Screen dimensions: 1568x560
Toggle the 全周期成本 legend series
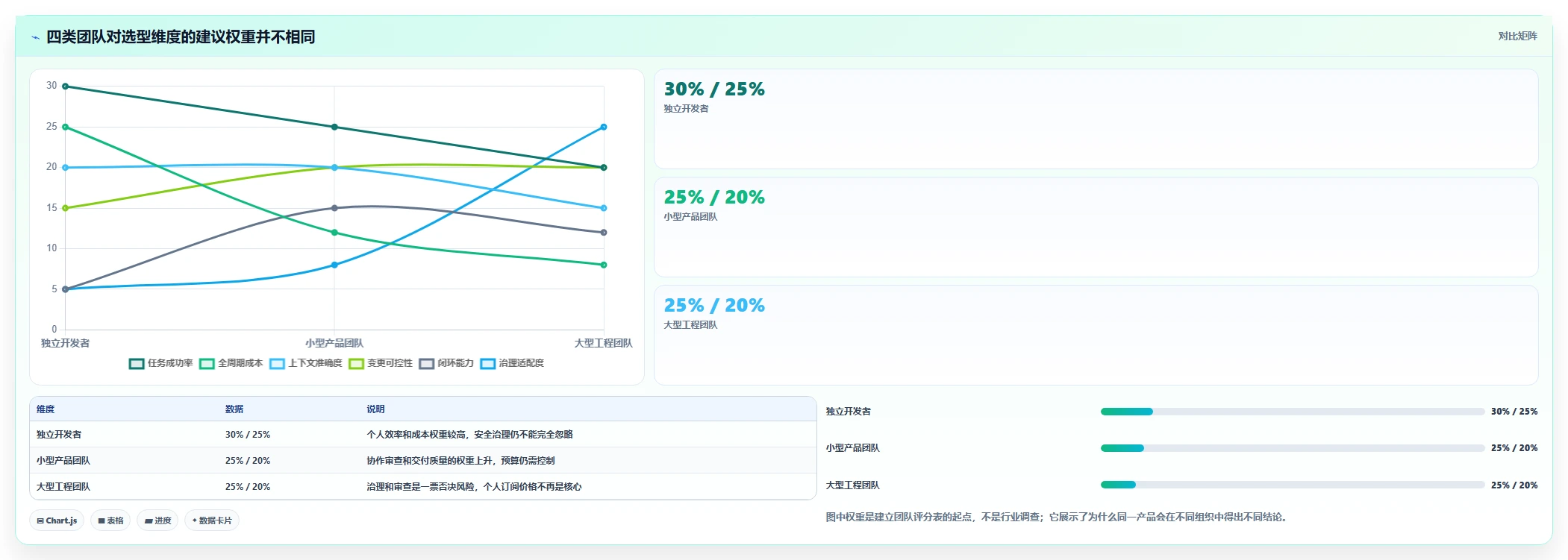point(231,363)
